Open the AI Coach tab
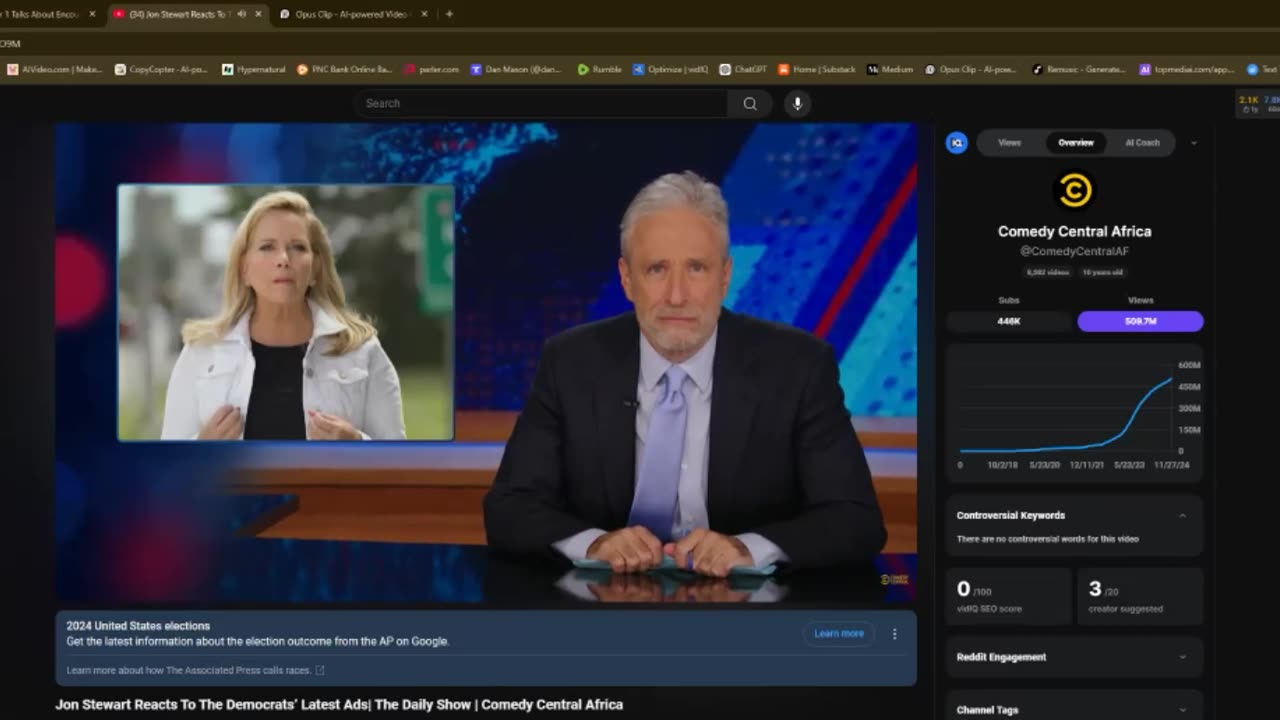 [x=1142, y=143]
